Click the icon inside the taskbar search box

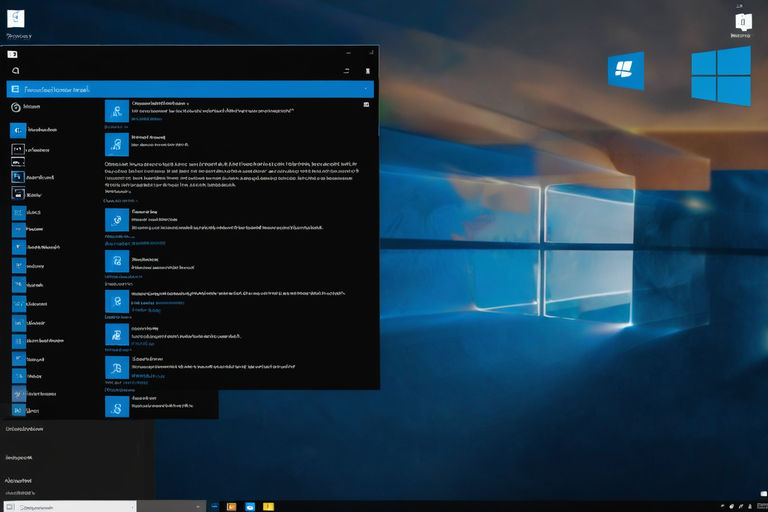10,507
